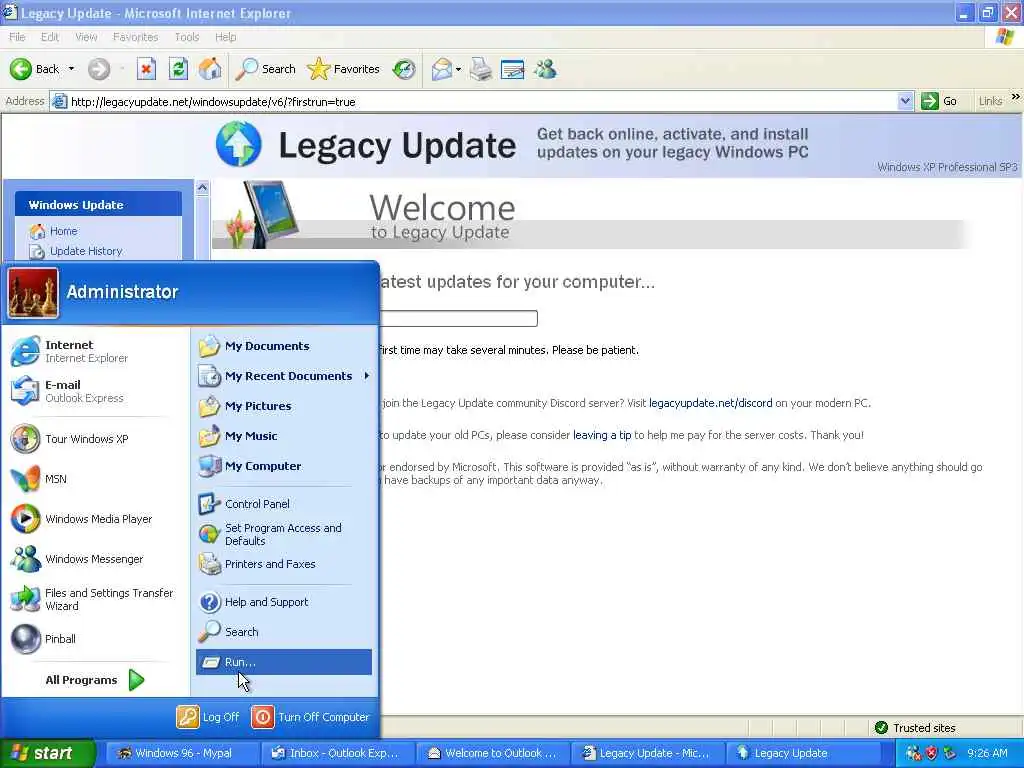Open legacyupdate.net/discord link
The width and height of the screenshot is (1024, 768).
pos(711,403)
